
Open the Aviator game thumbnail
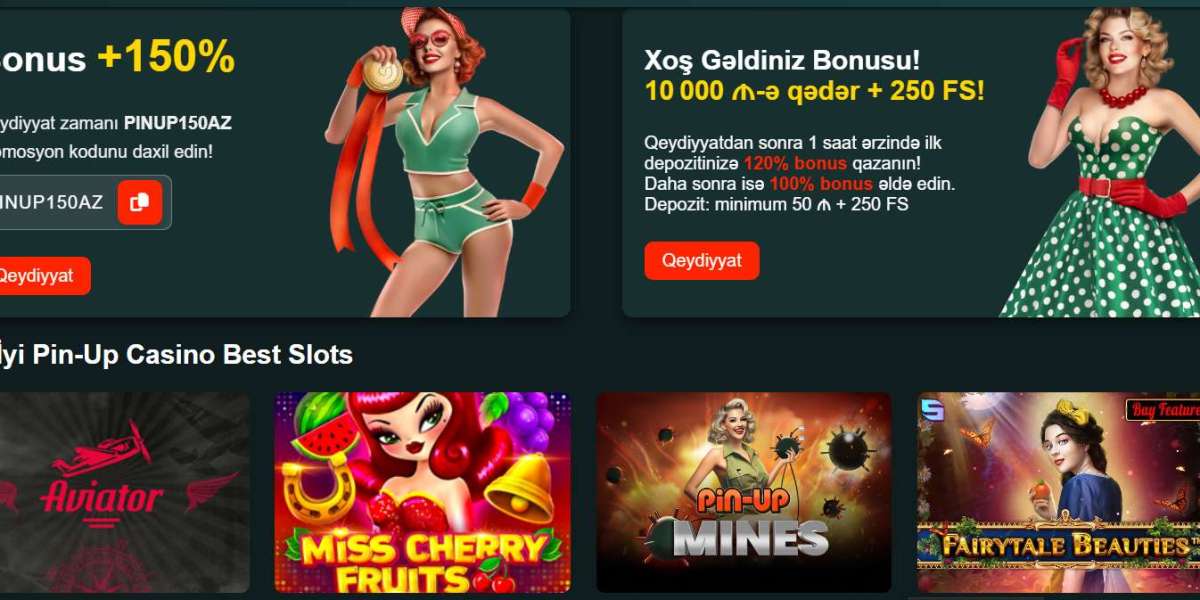(x=124, y=492)
